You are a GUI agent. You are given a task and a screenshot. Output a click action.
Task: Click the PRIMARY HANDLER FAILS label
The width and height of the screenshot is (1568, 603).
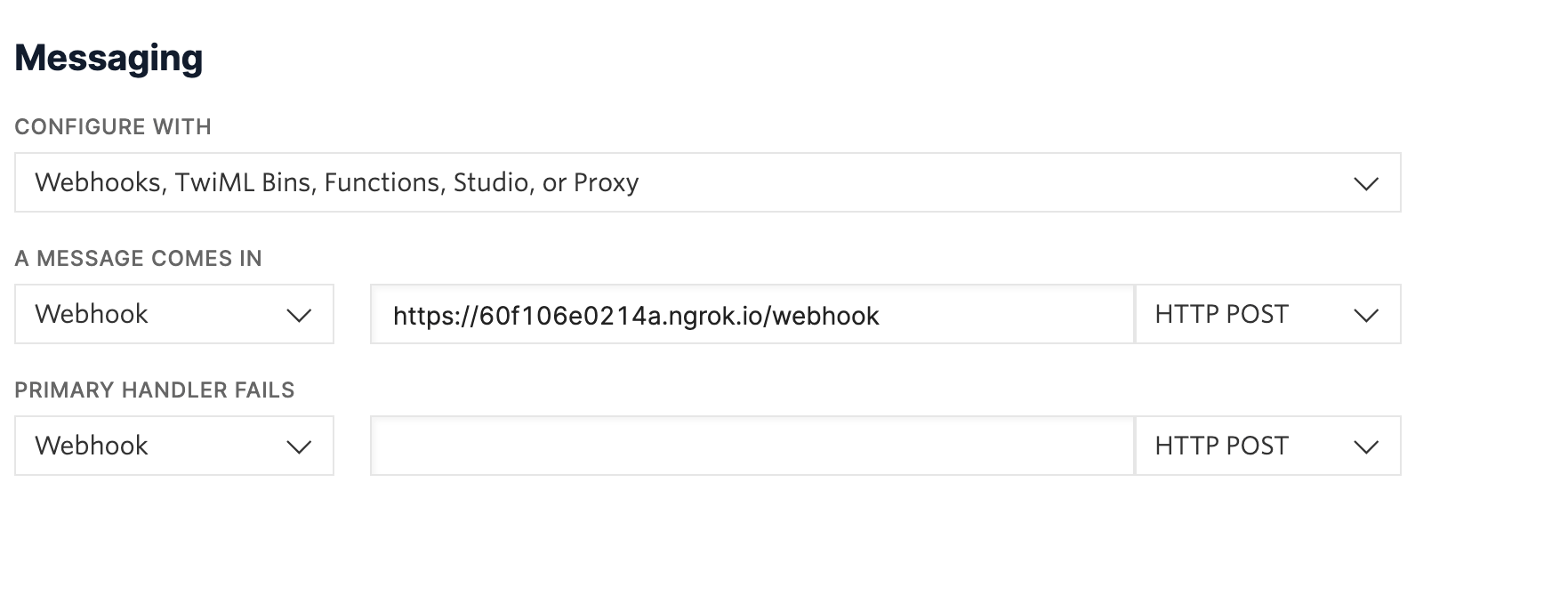pyautogui.click(x=154, y=390)
